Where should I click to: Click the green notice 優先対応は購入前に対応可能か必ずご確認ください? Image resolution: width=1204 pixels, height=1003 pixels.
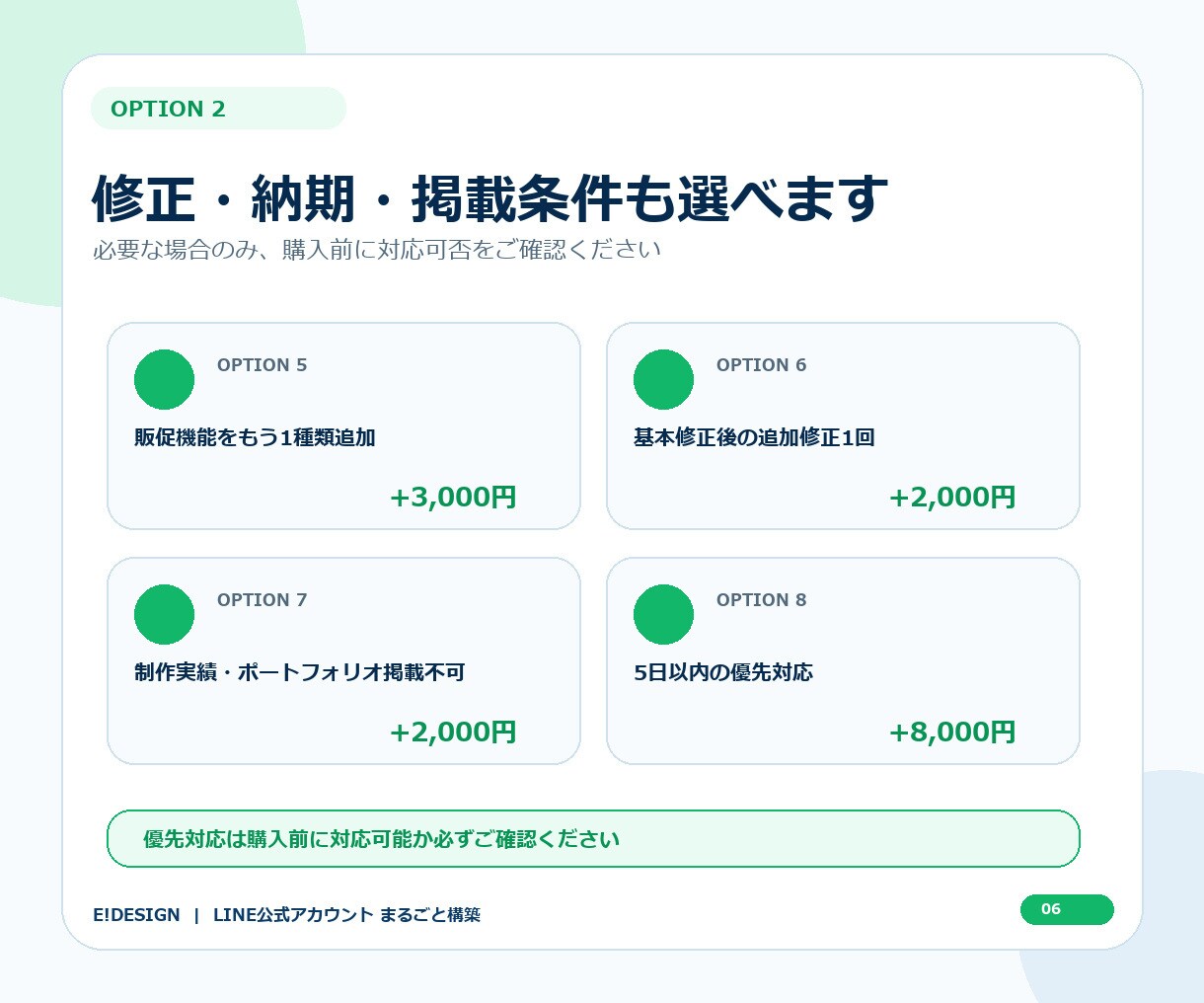[x=593, y=839]
